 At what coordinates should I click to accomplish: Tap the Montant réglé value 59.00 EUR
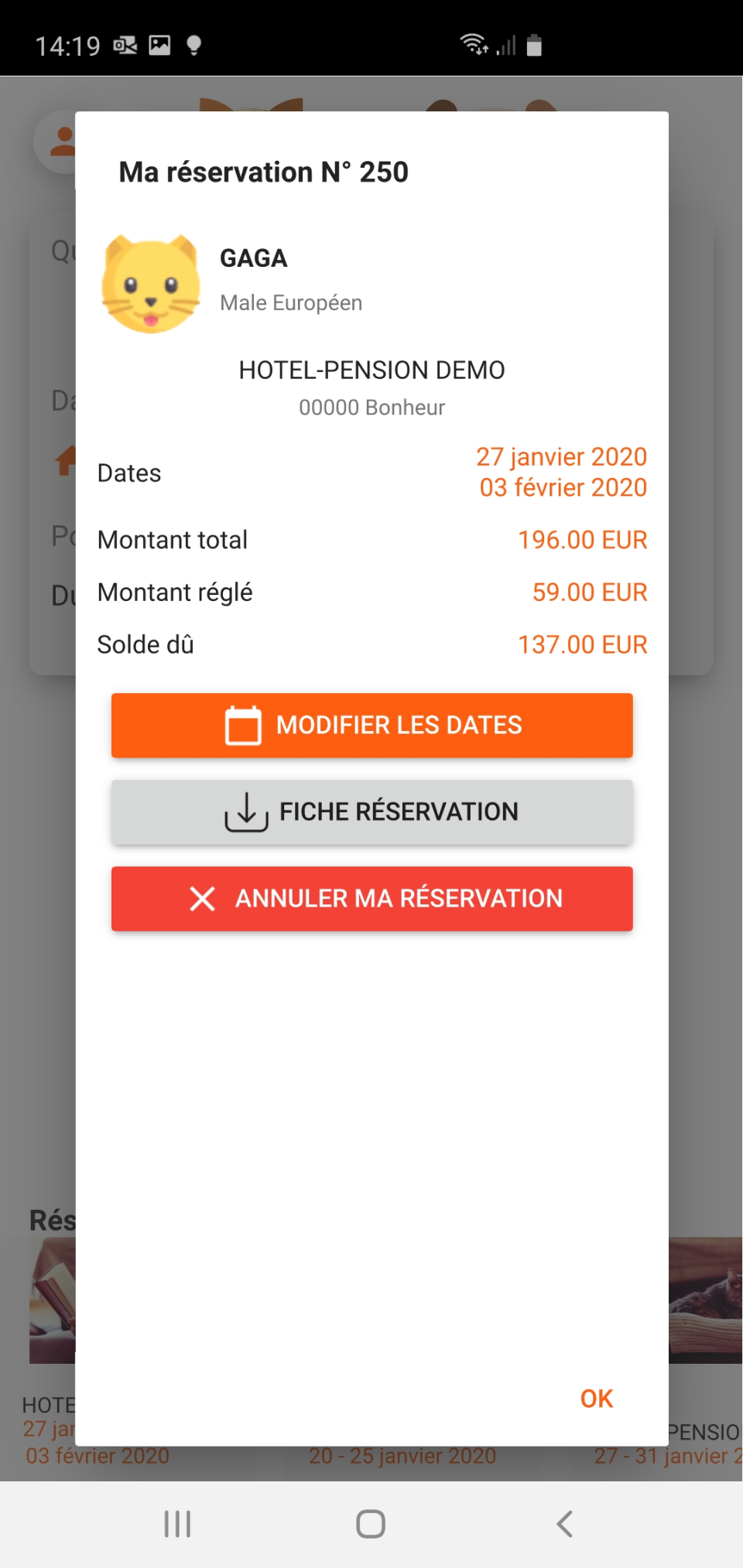click(x=589, y=593)
